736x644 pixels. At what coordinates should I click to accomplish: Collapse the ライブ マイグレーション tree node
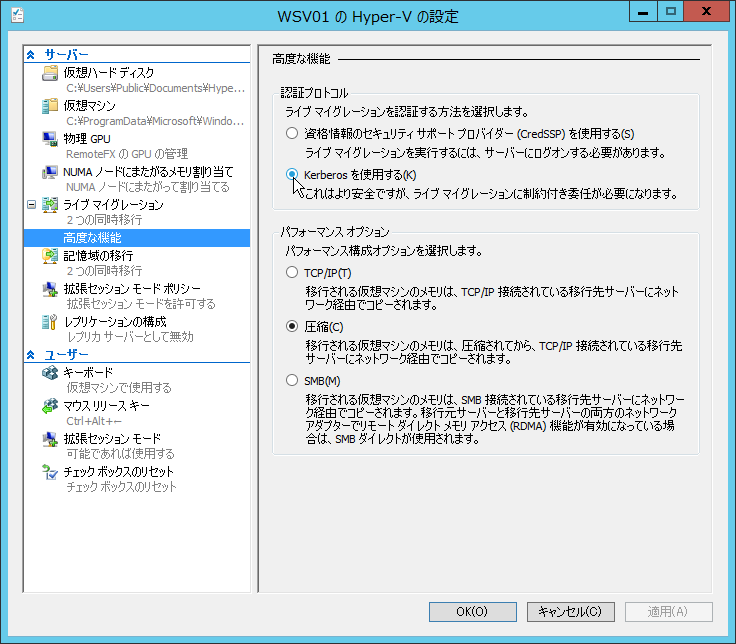tap(31, 205)
